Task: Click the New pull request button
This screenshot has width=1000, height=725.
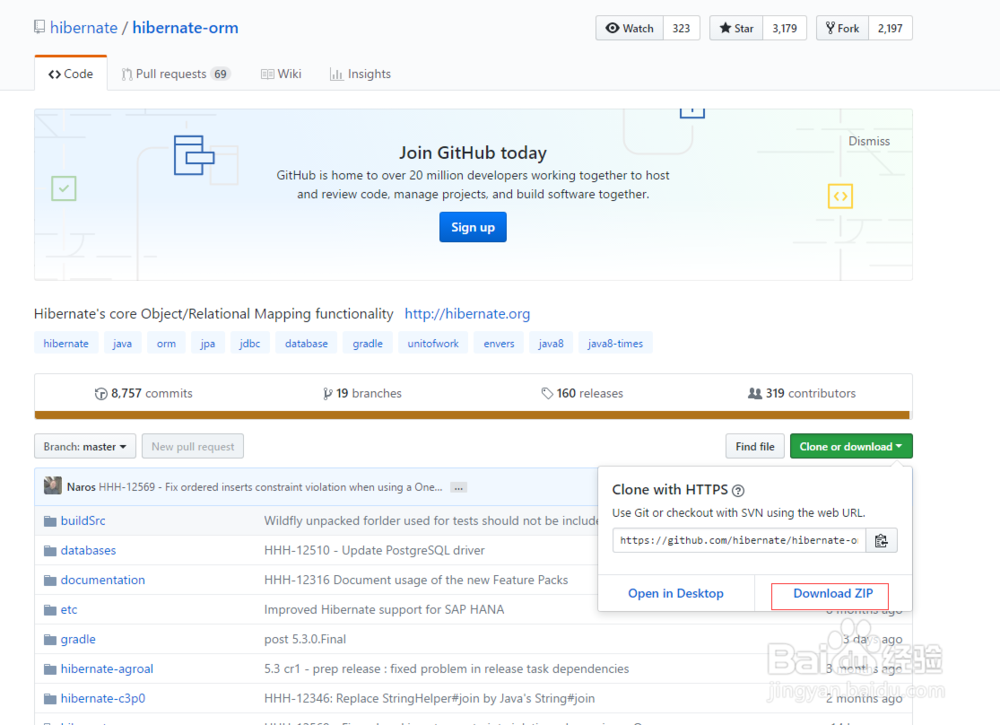Action: [x=193, y=446]
